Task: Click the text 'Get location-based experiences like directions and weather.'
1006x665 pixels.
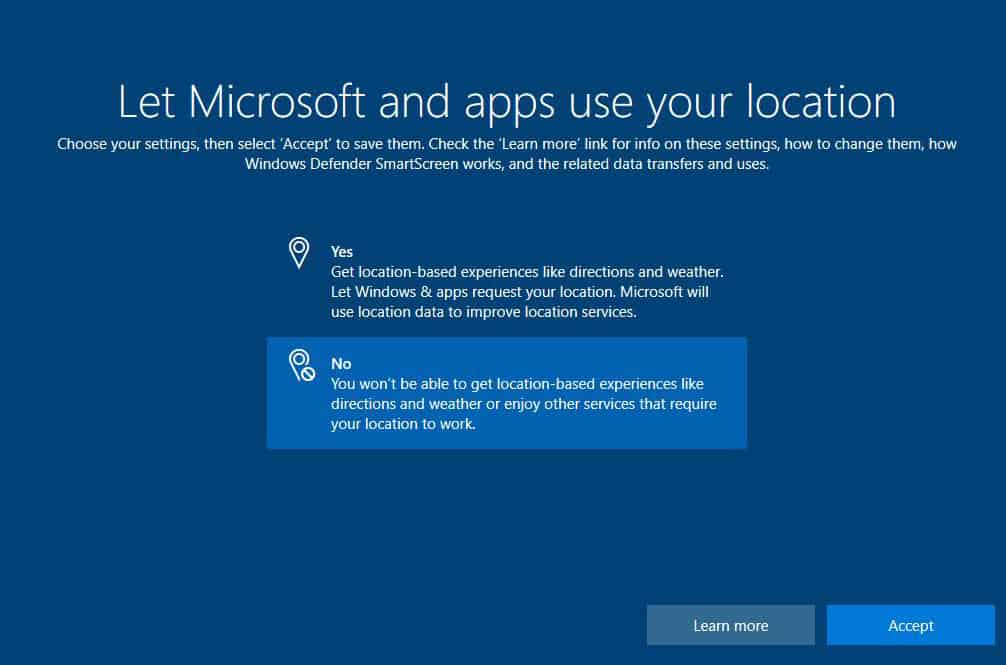Action: tap(527, 272)
